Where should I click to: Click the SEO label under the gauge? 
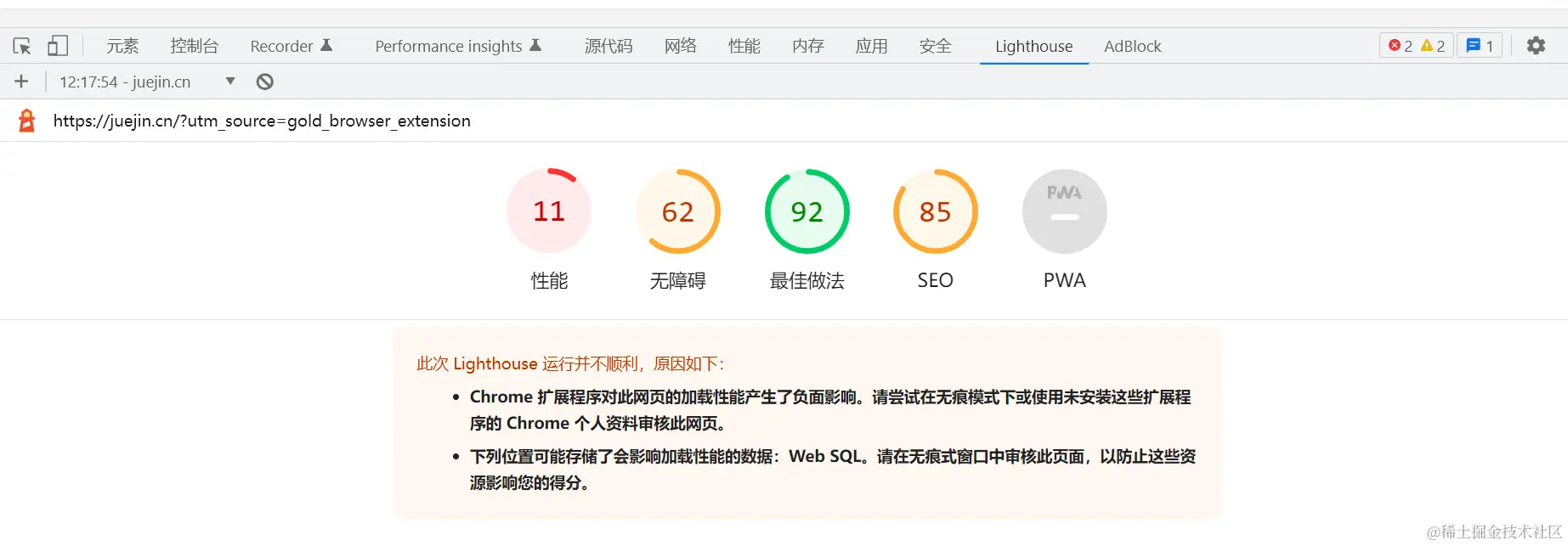936,280
